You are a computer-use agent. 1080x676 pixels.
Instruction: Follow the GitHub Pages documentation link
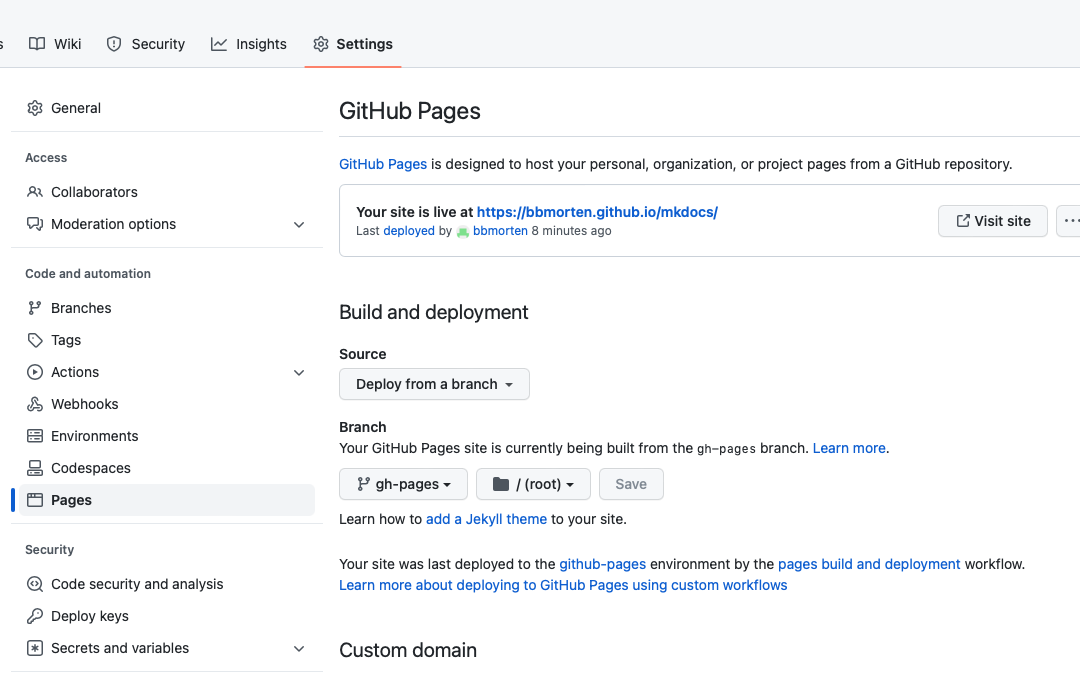click(x=383, y=164)
